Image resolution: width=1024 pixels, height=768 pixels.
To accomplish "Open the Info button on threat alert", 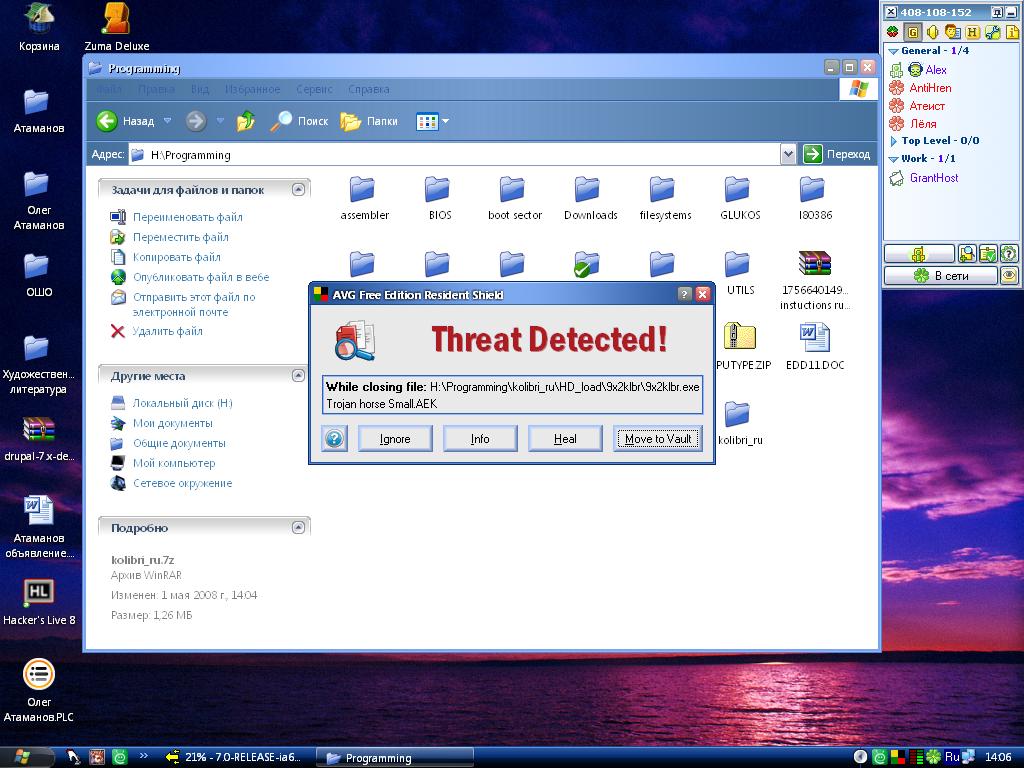I will point(480,439).
